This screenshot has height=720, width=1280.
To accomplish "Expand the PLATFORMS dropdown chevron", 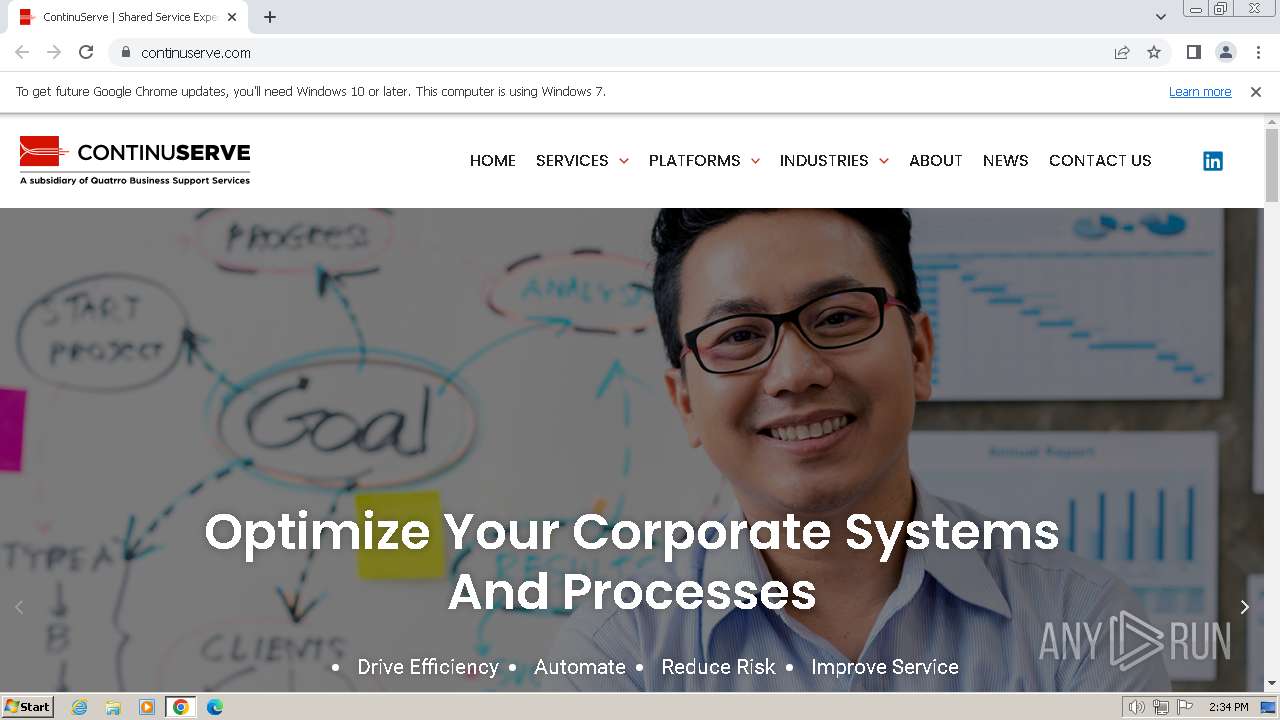I will point(755,161).
